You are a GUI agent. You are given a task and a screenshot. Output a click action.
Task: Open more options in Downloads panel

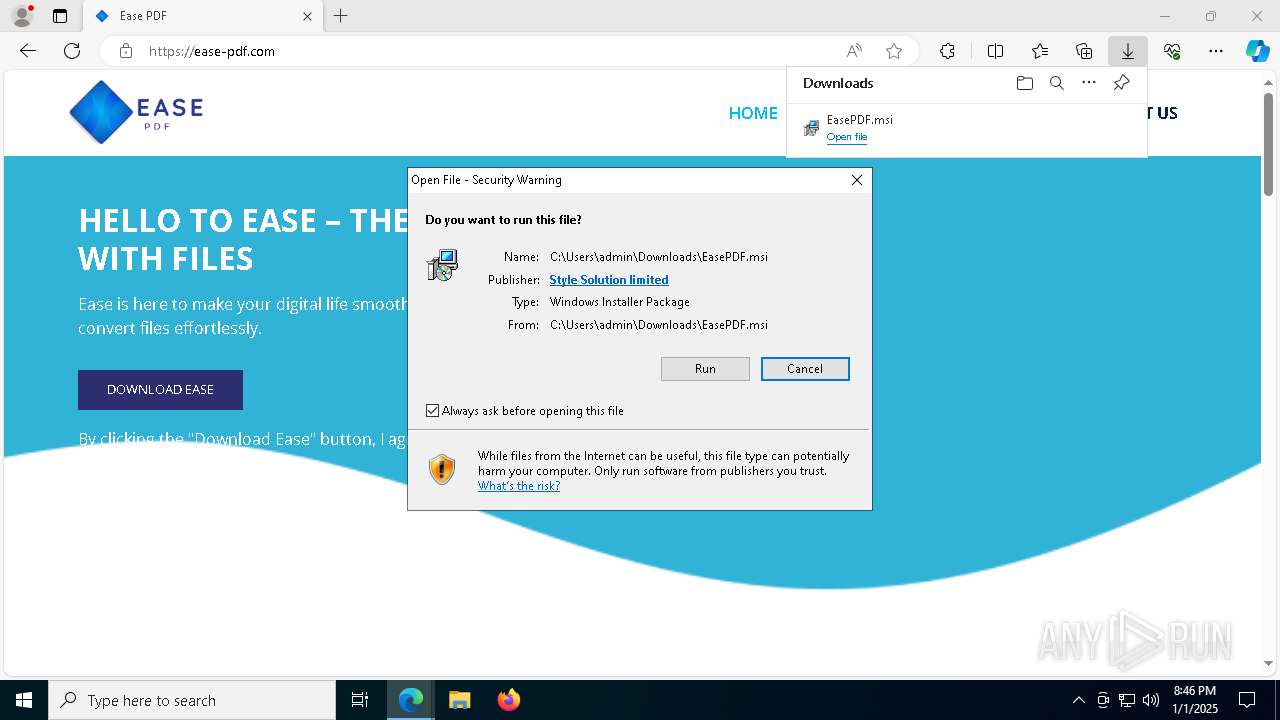1089,83
